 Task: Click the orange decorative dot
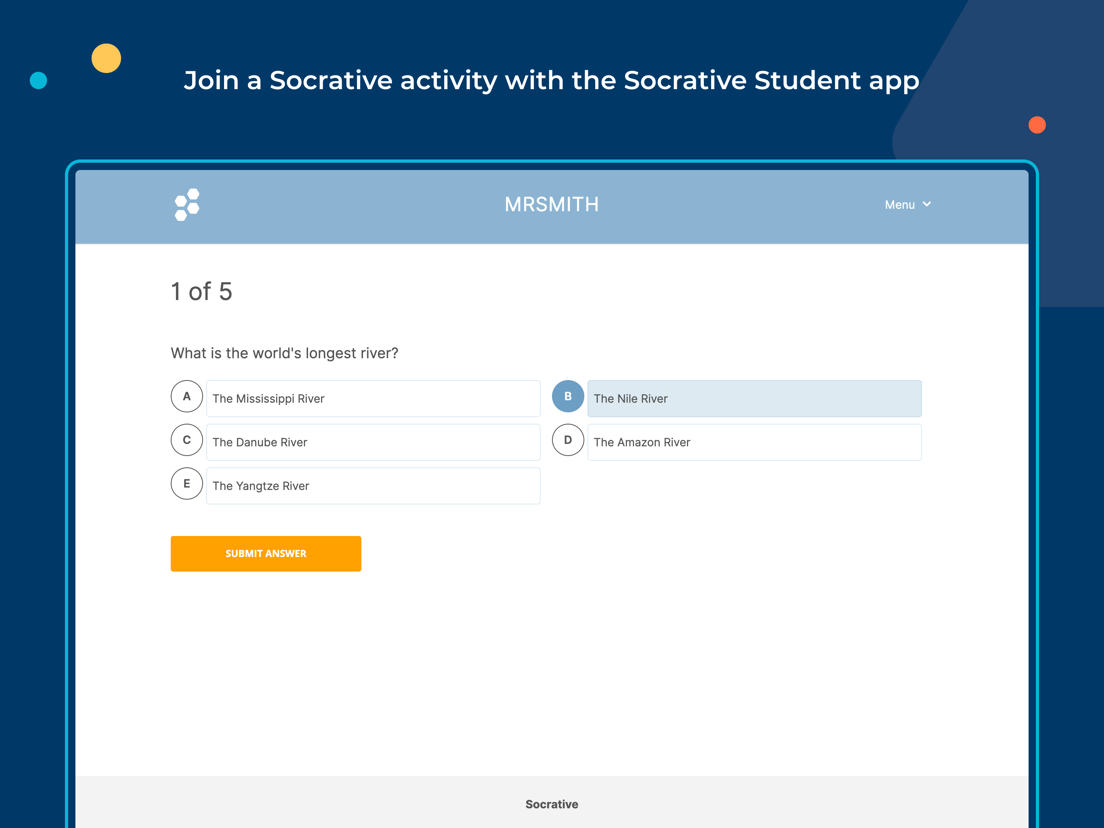1037,125
